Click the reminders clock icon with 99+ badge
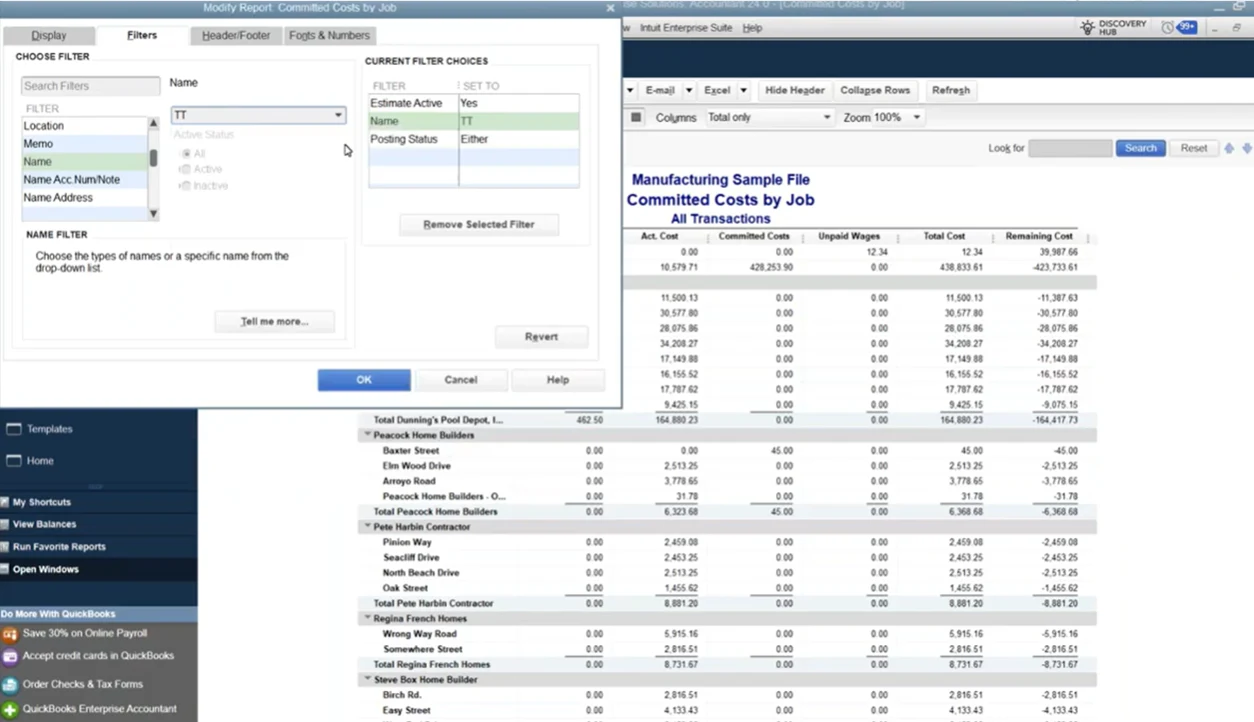This screenshot has height=722, width=1254. click(1167, 28)
